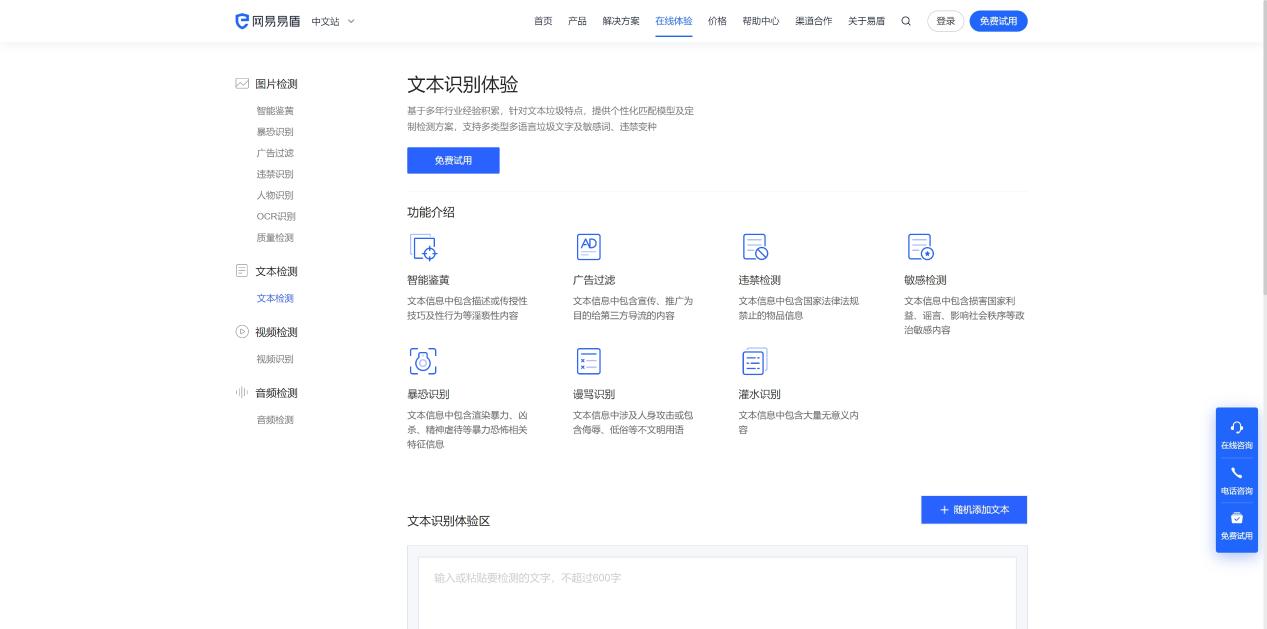1267x629 pixels.
Task: Click the 视频检测 play icon
Action: coord(242,332)
